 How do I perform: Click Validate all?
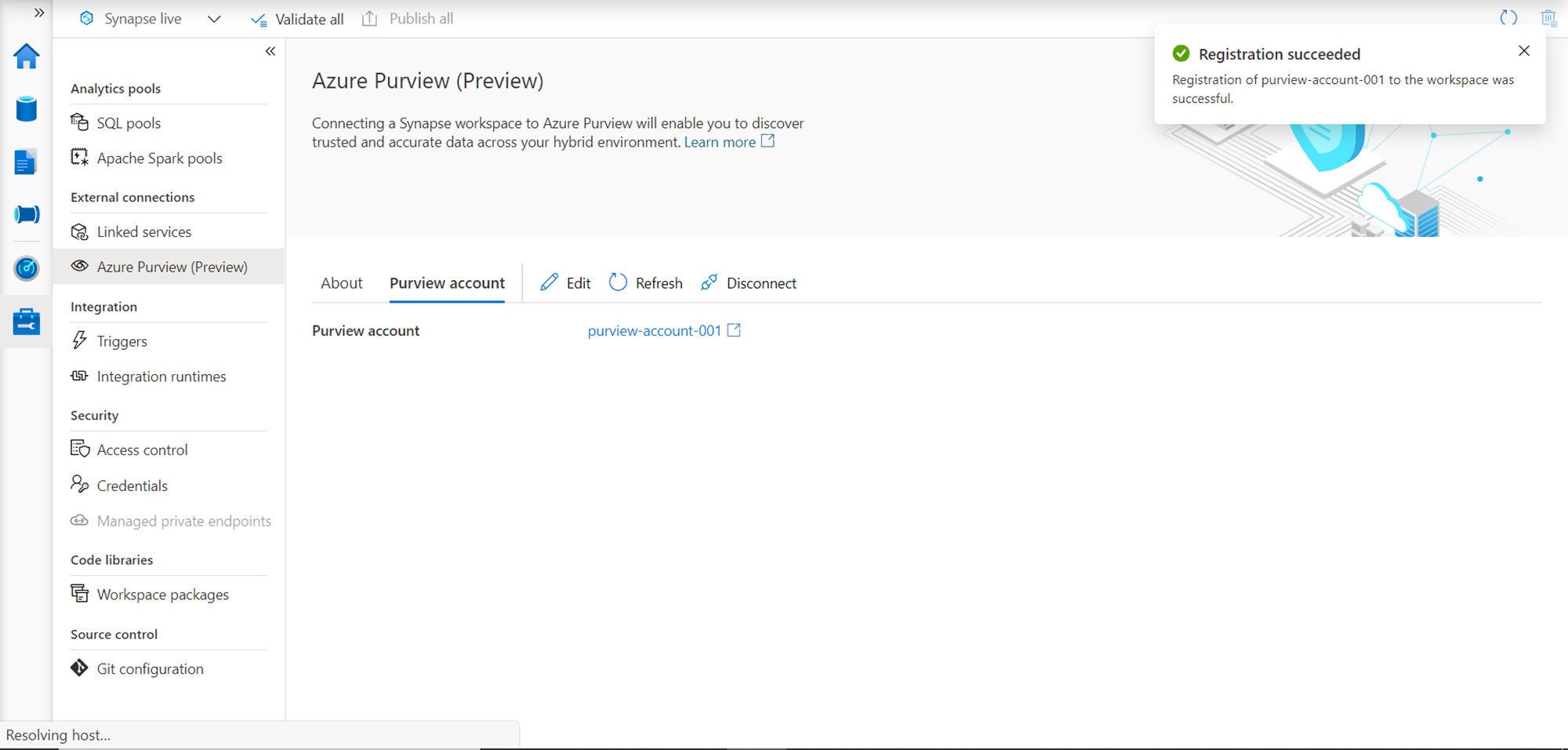tap(297, 19)
